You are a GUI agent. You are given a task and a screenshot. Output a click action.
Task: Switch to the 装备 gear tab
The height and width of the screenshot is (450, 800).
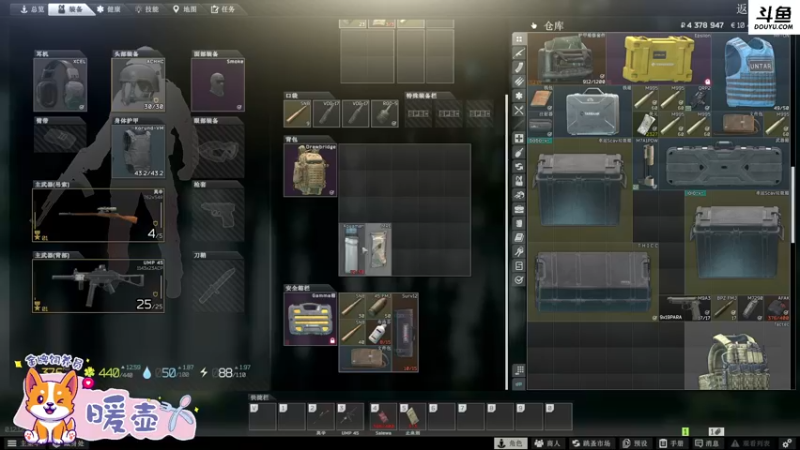click(x=70, y=9)
